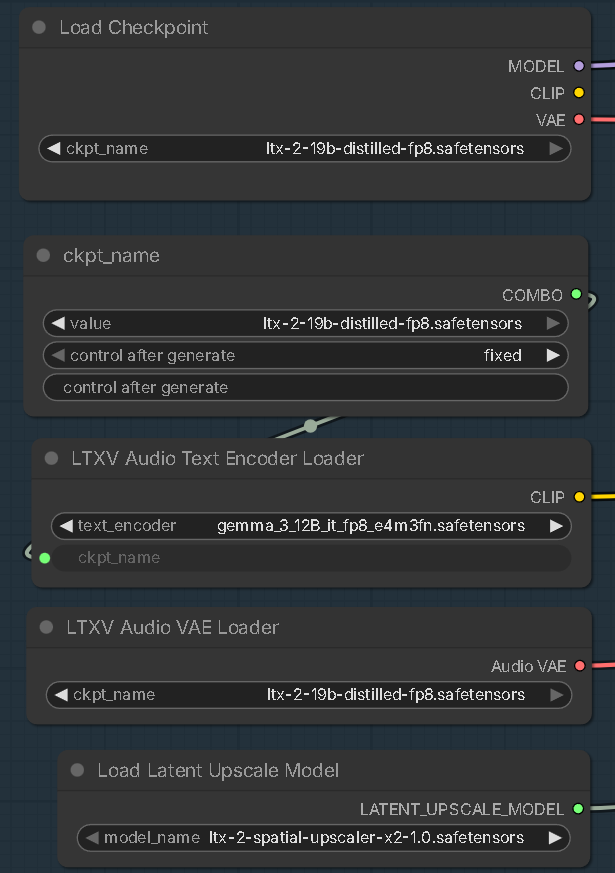Click the Audio VAE output dot
615x873 pixels.
[x=579, y=666]
